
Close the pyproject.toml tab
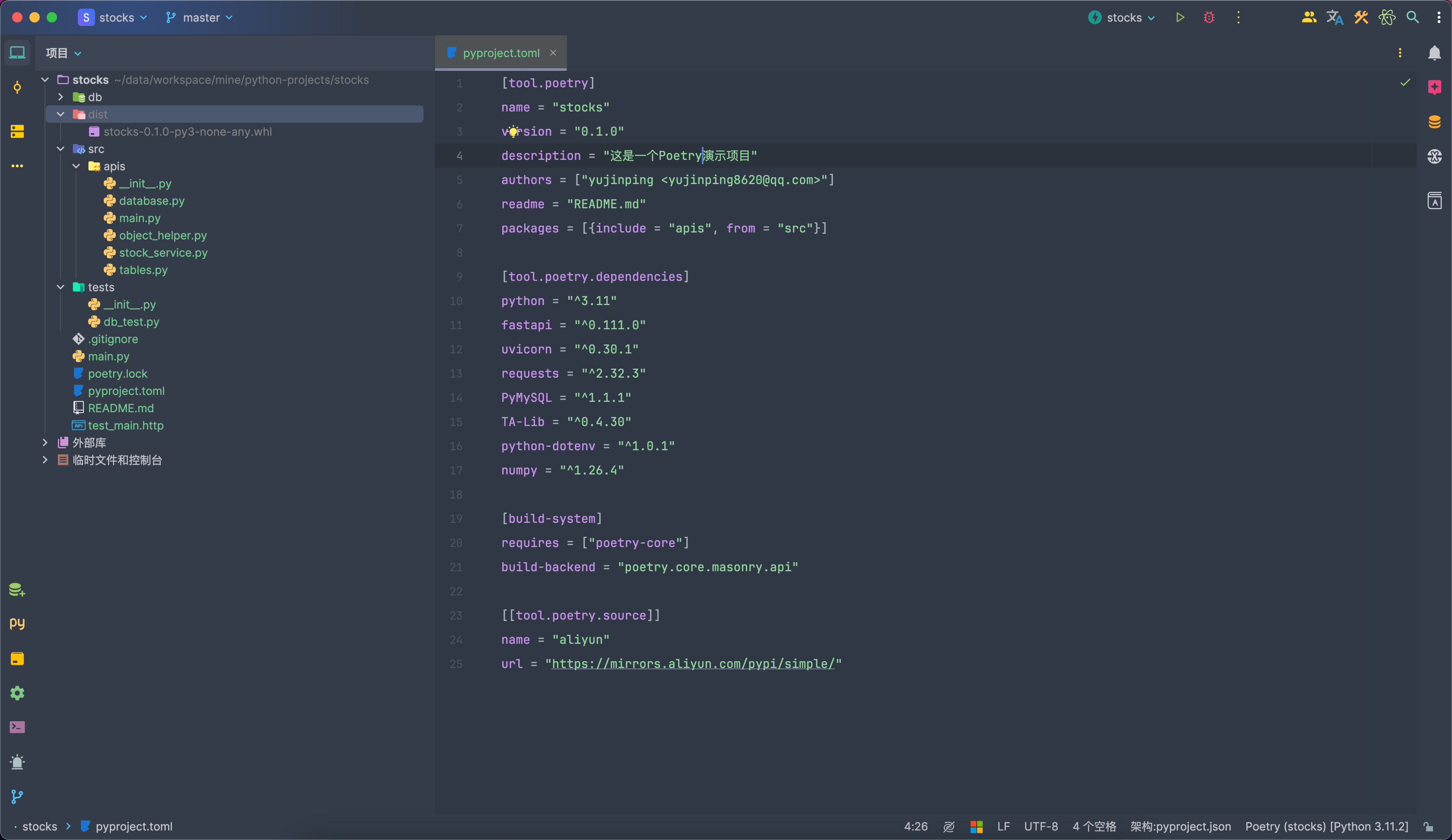pyautogui.click(x=553, y=53)
